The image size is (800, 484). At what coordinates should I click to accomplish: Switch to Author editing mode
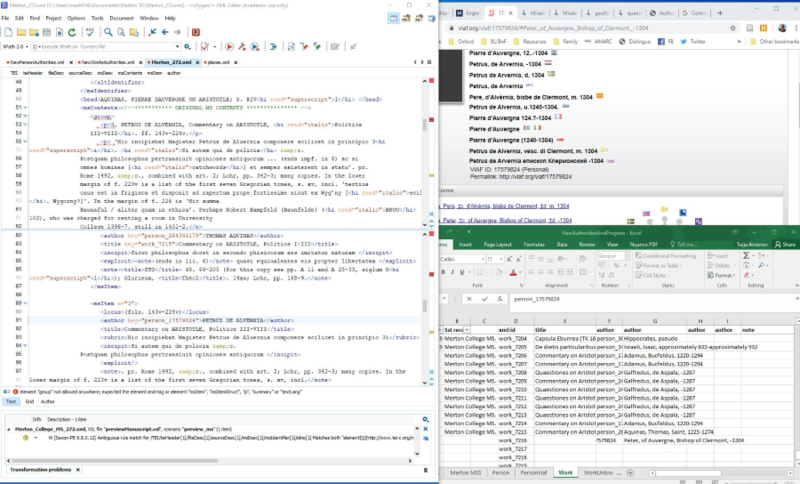(50, 401)
